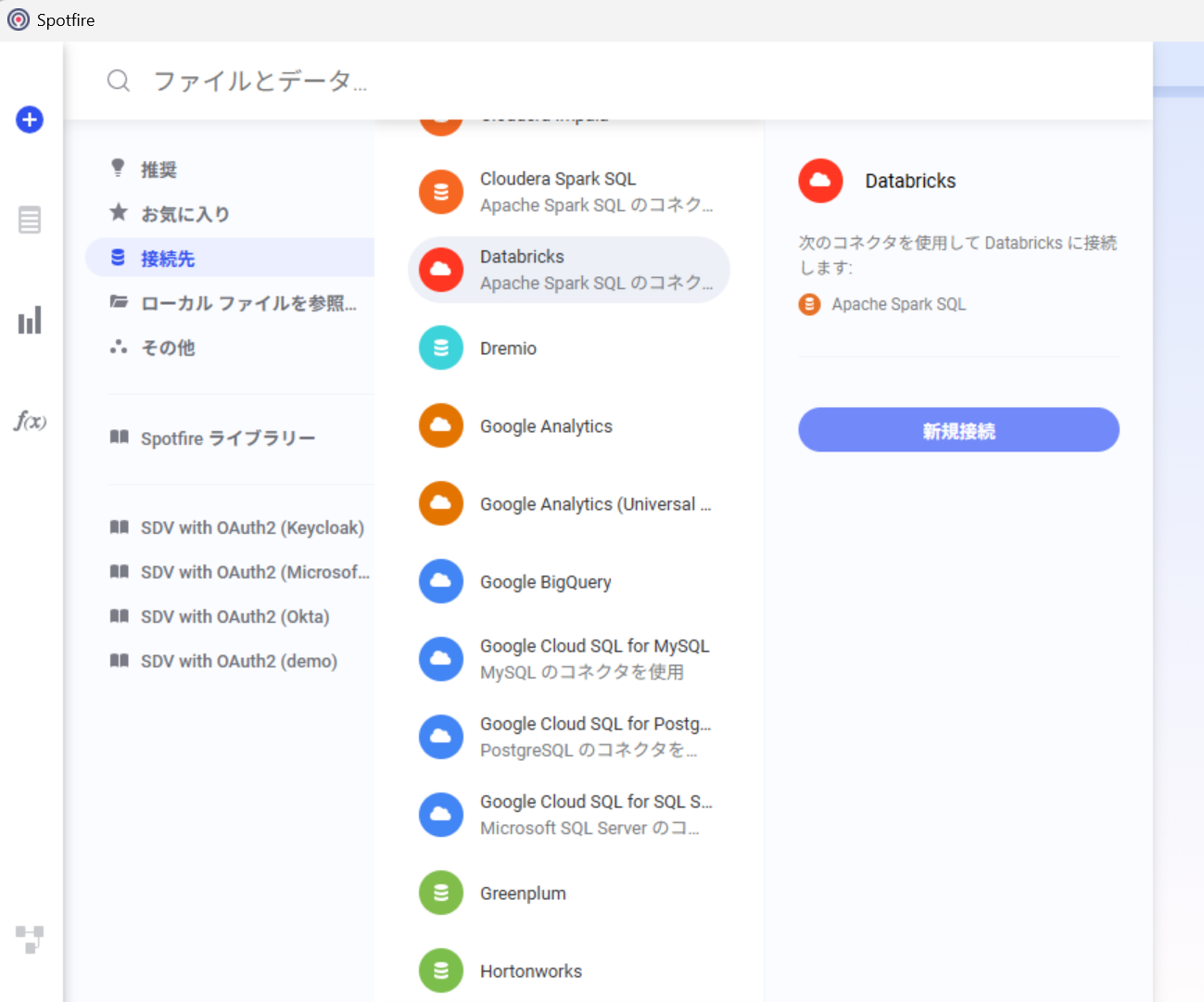Viewport: 1204px width, 1002px height.
Task: Click the Spotfire logo
Action: 18,19
